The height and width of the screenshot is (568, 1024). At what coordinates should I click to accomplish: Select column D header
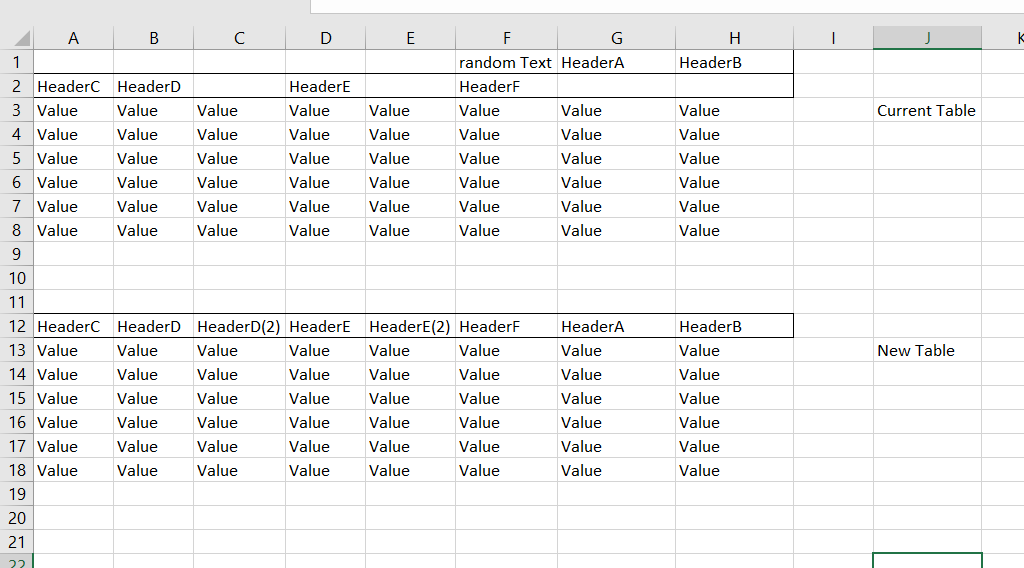click(x=325, y=38)
